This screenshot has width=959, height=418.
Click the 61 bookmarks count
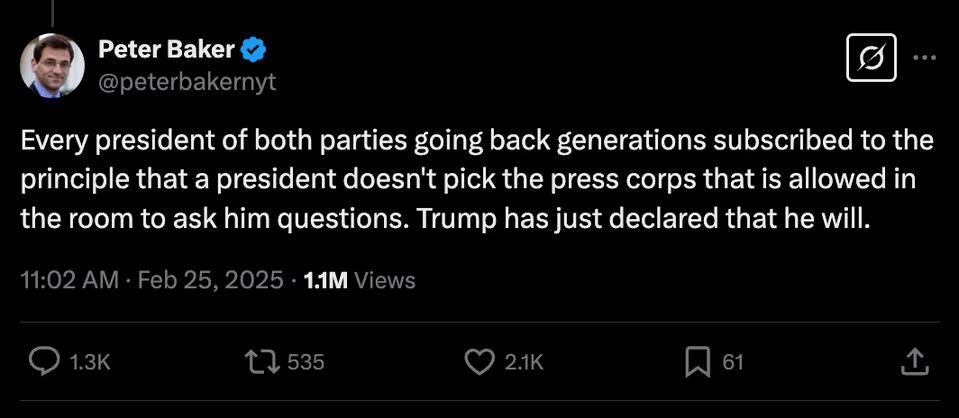pos(733,362)
